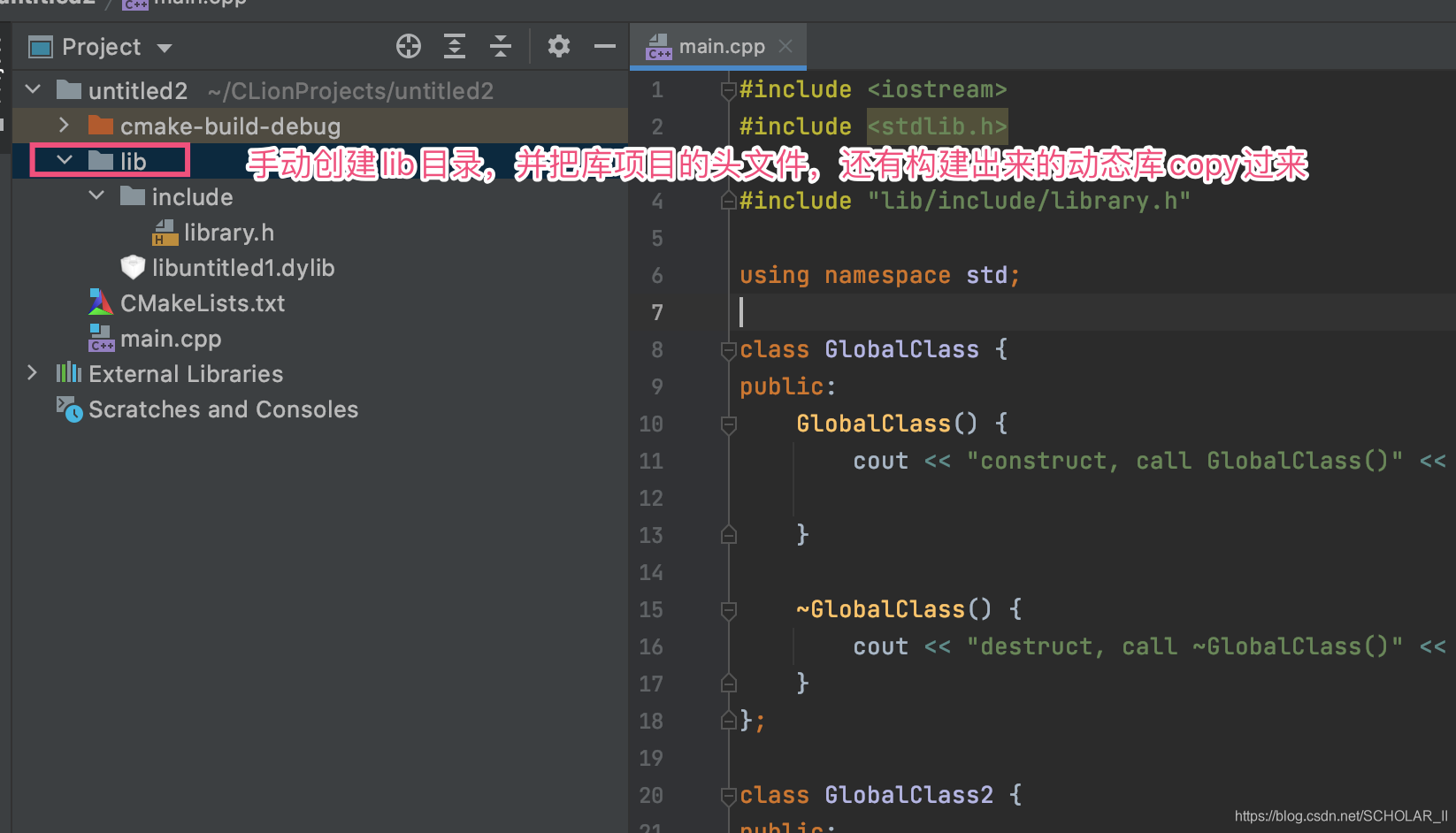
Task: Click the Expand All icon in Project toolbar
Action: click(x=455, y=46)
